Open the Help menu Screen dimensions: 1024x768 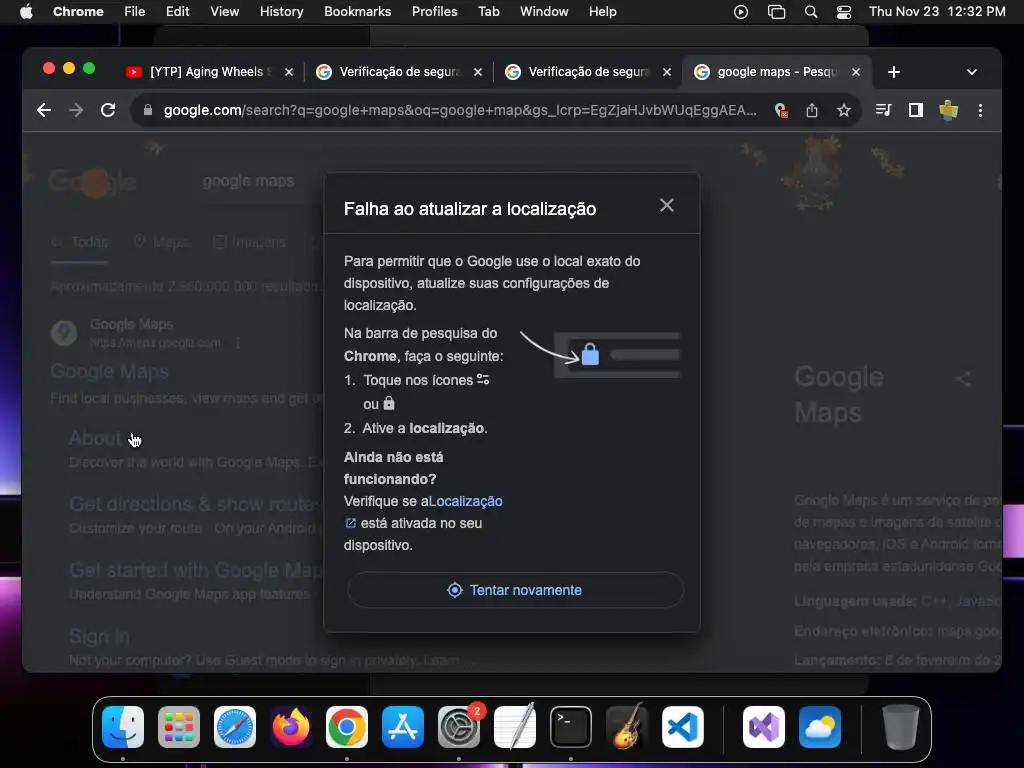click(602, 12)
